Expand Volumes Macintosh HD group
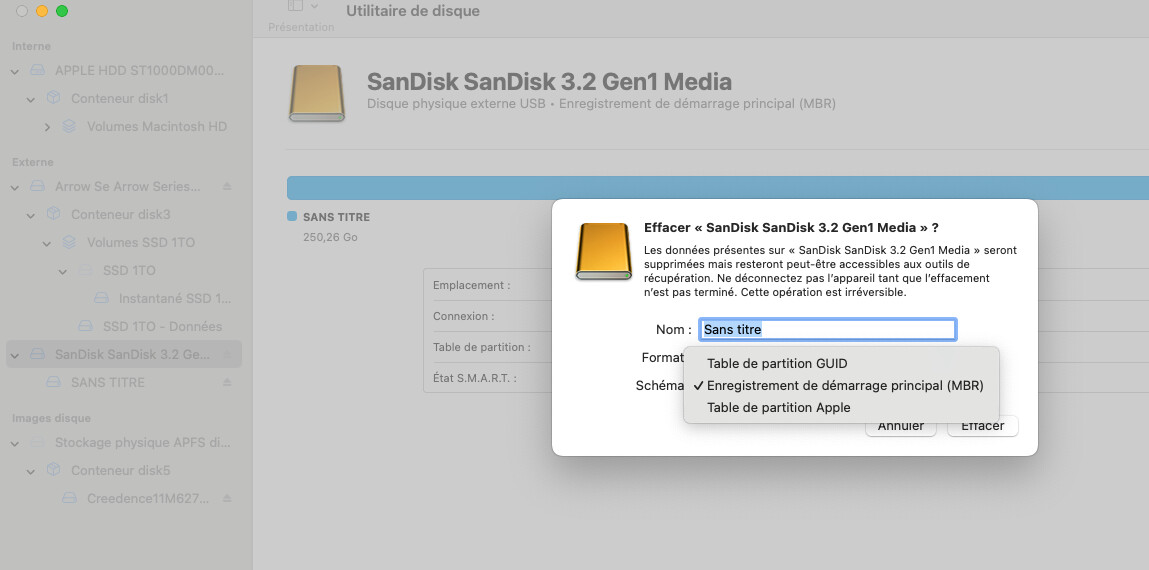This screenshot has height=570, width=1149. pos(47,127)
